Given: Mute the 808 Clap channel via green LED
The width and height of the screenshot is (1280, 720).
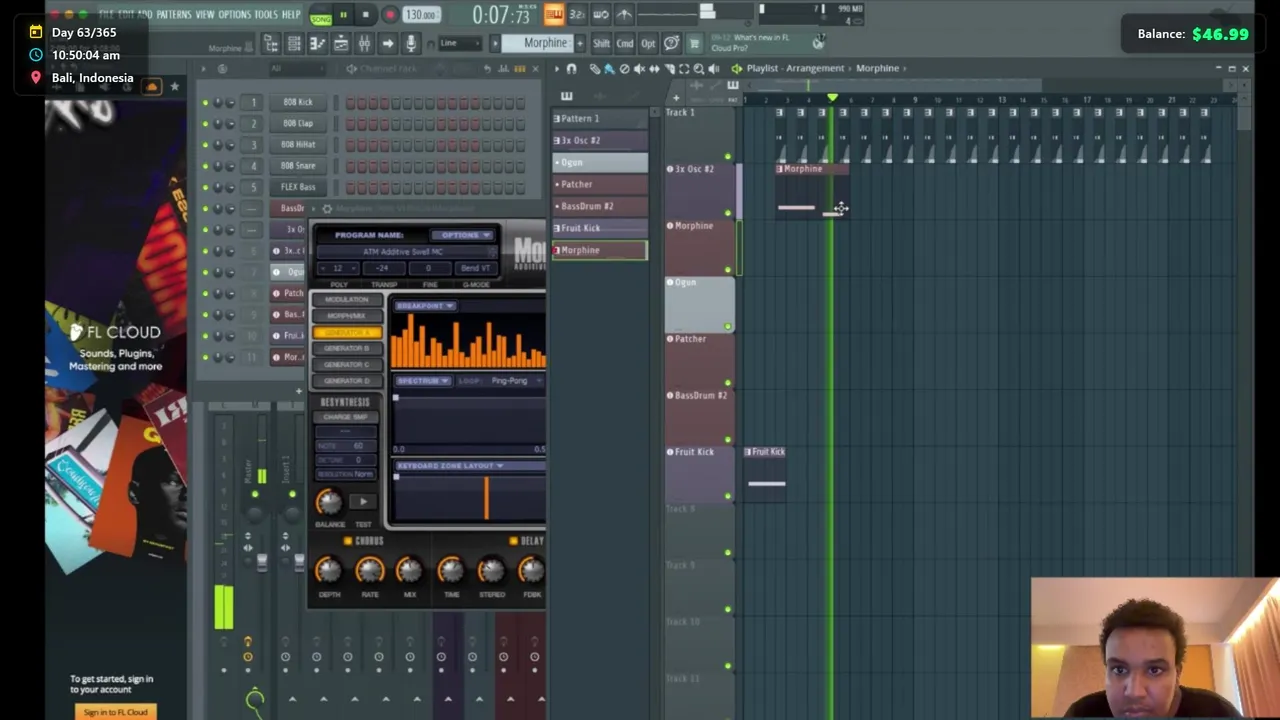Looking at the screenshot, I should pyautogui.click(x=206, y=123).
